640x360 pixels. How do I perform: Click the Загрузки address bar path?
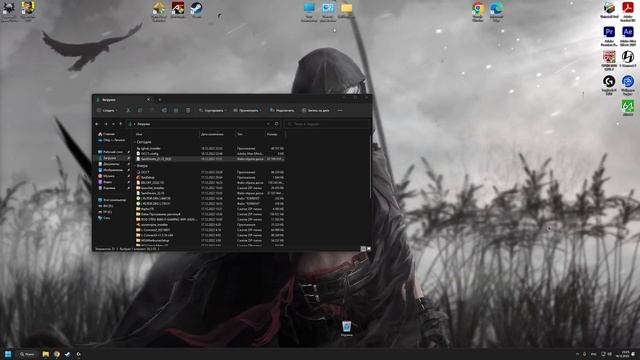click(144, 124)
